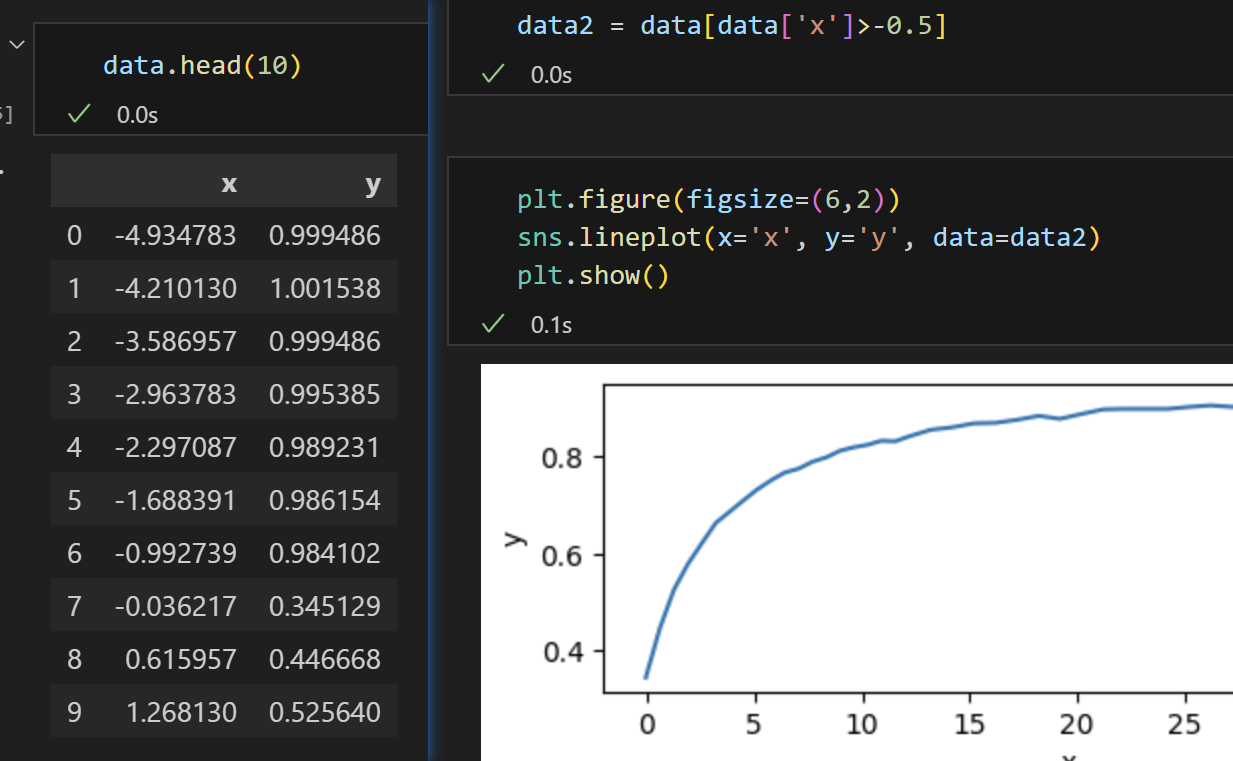Viewport: 1233px width, 761px height.
Task: Collapse the data.head(10) cell using the chevron
Action: pyautogui.click(x=16, y=45)
